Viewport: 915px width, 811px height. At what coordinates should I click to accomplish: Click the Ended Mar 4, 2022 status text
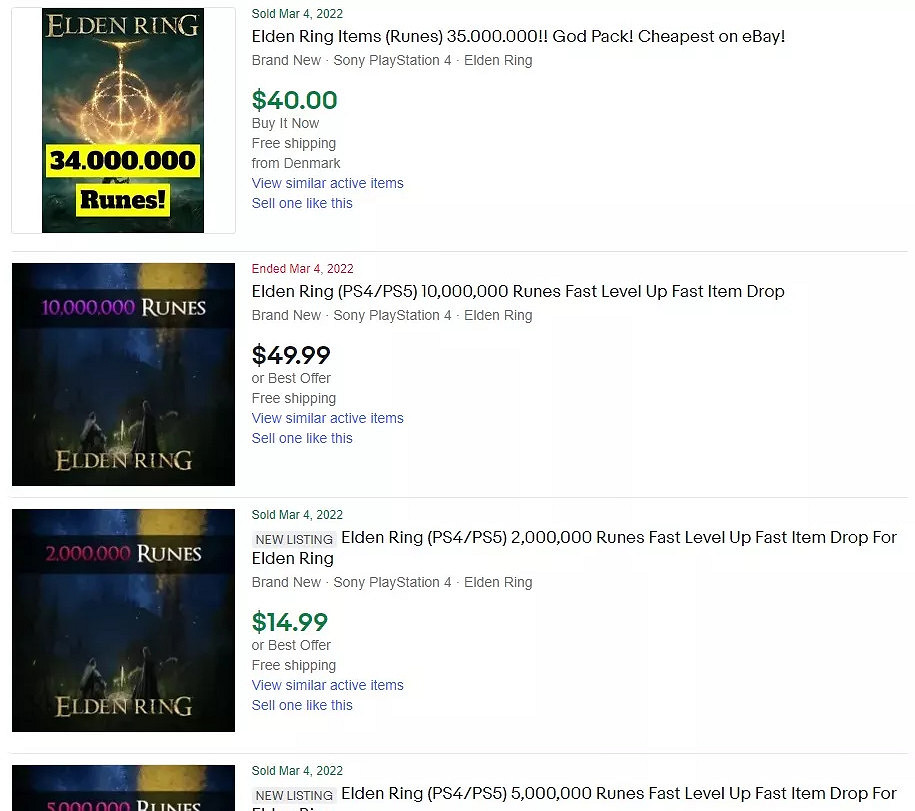click(302, 268)
